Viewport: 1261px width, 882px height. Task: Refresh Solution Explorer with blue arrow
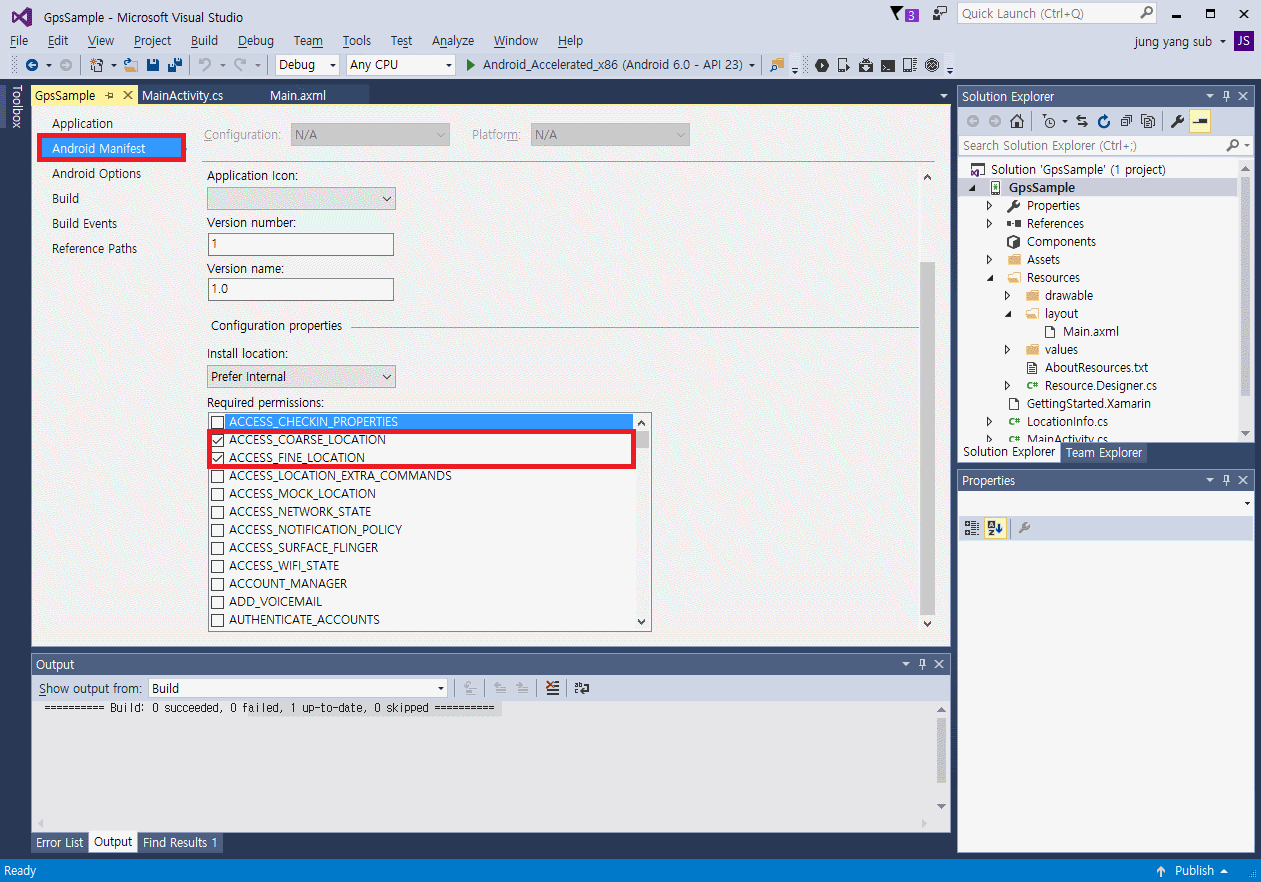tap(1104, 121)
